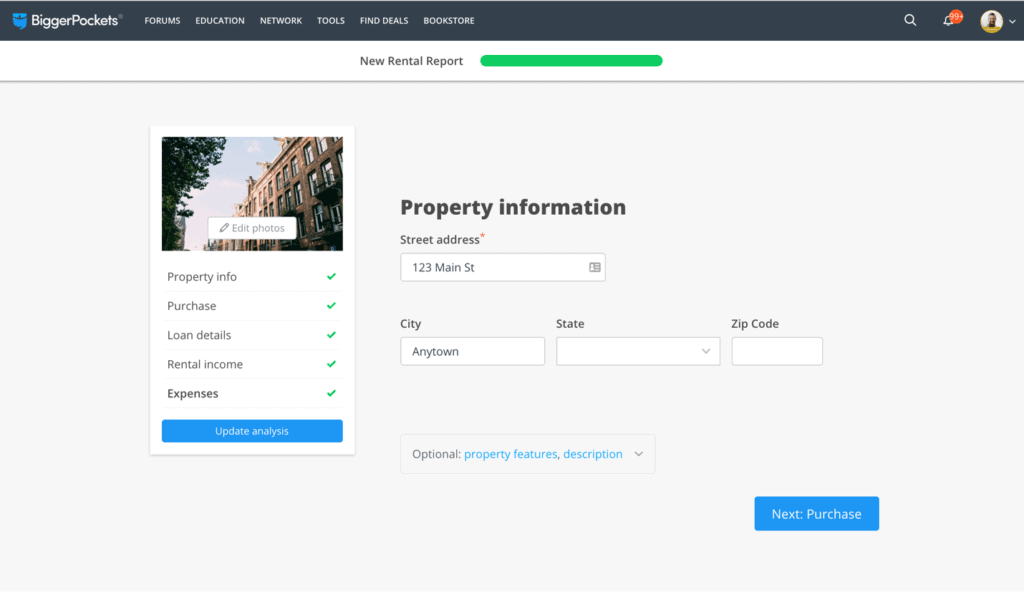Image resolution: width=1024 pixels, height=595 pixels.
Task: Open the Find Deals menu
Action: (386, 21)
